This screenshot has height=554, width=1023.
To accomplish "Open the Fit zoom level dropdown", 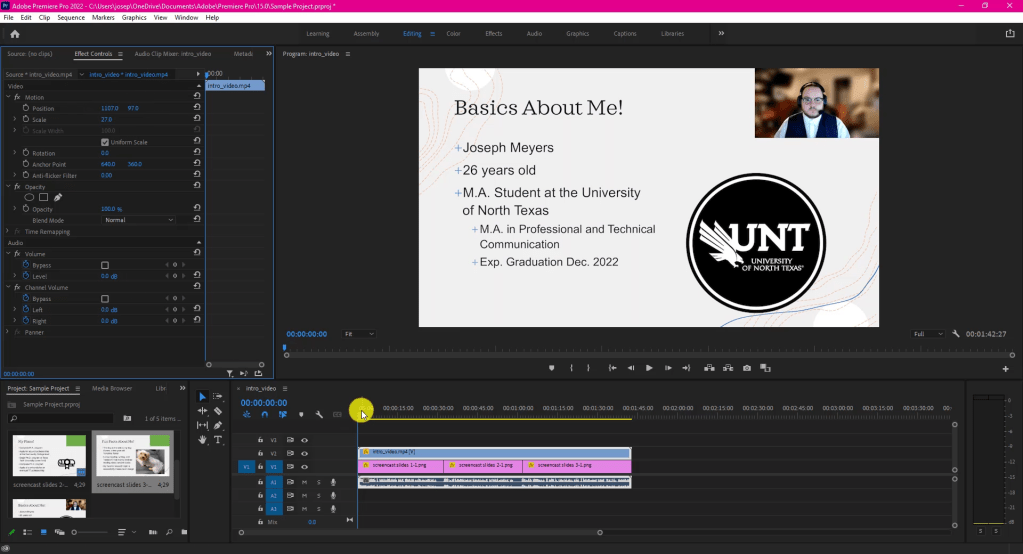I will [x=359, y=334].
